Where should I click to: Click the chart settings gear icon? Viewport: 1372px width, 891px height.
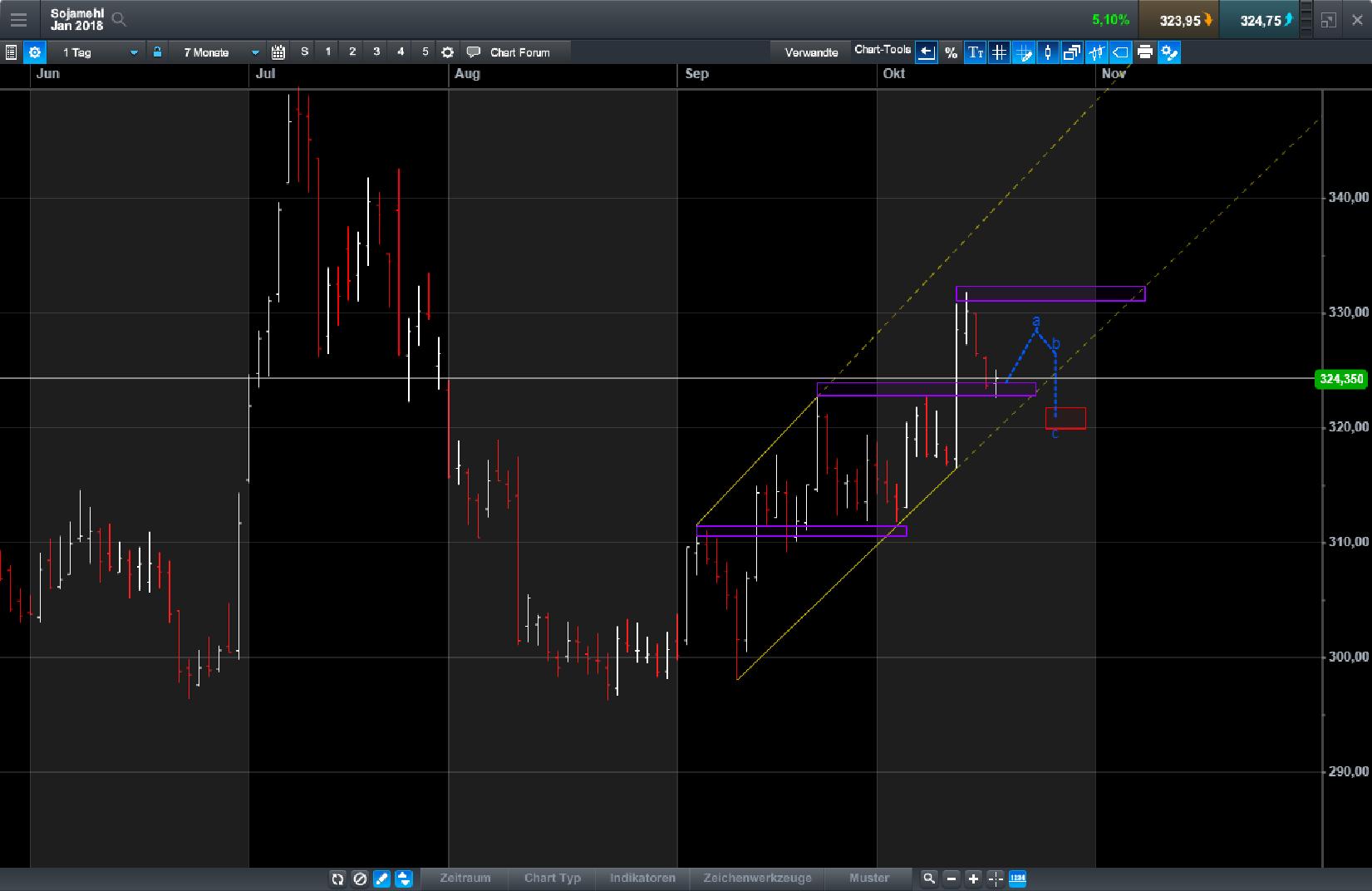point(35,52)
